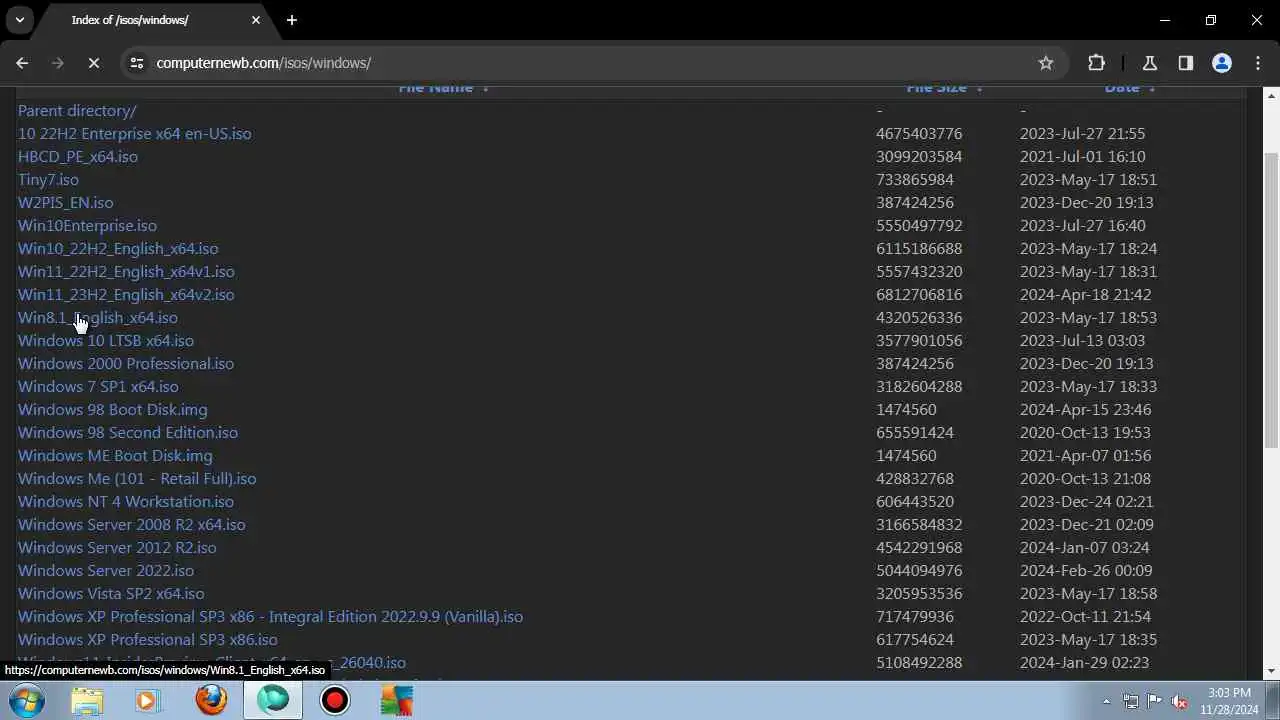Download Windows Server 2008 R2 x64.iso

click(131, 524)
